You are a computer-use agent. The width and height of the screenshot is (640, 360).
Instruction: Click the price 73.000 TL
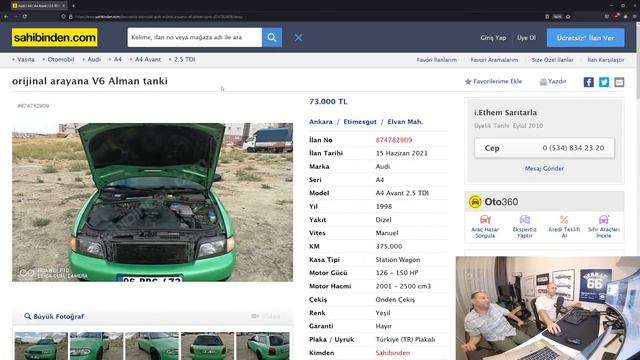point(328,102)
